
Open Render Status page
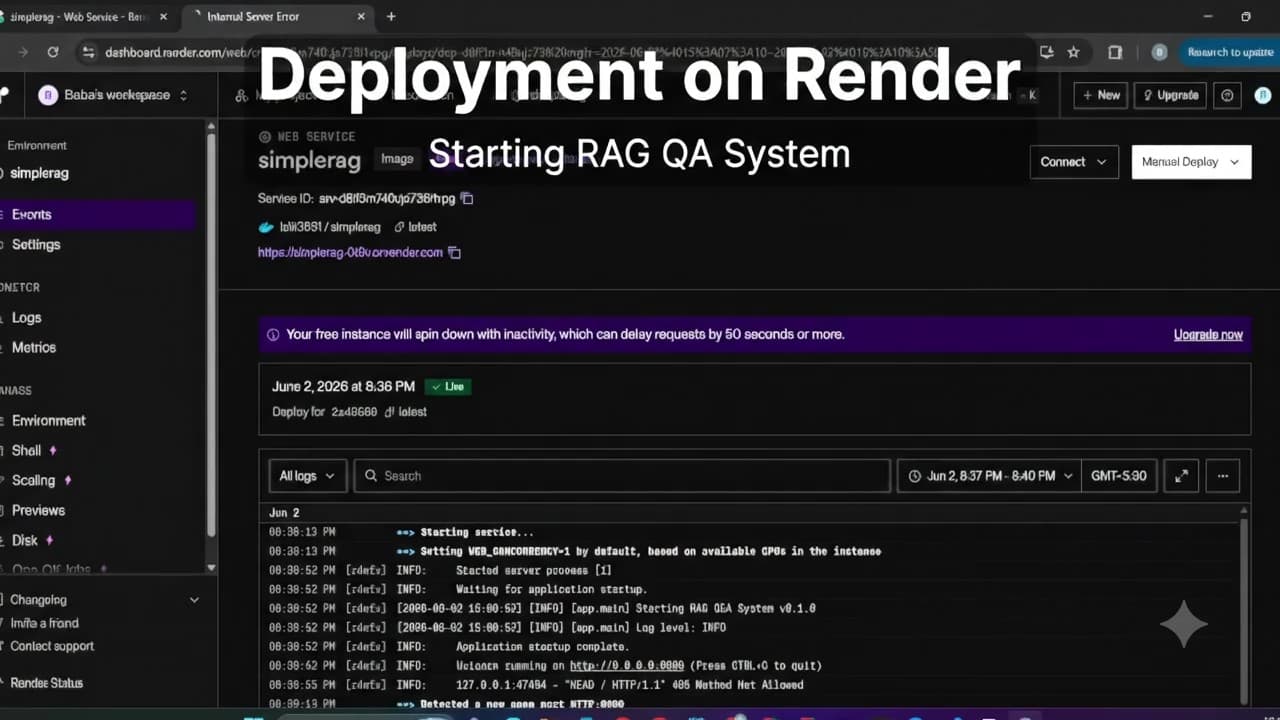[46, 683]
